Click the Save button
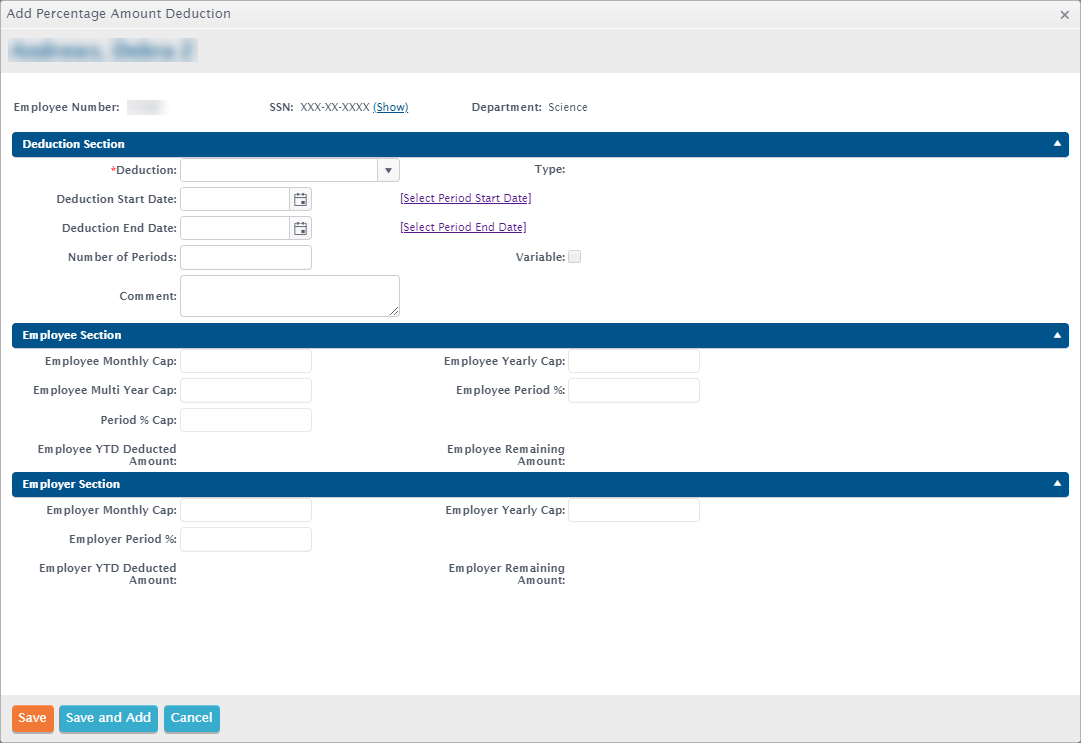This screenshot has width=1081, height=743. pyautogui.click(x=32, y=718)
